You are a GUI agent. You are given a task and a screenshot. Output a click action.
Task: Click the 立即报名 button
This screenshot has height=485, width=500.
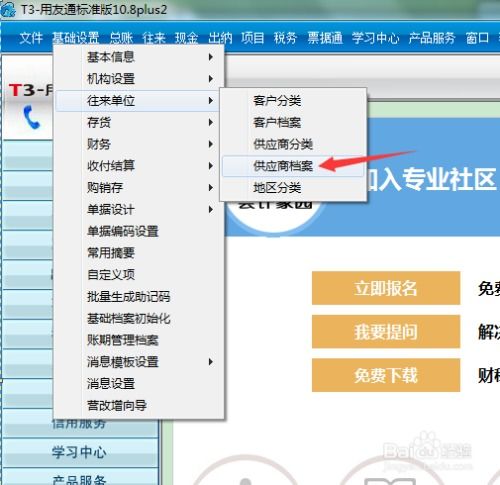(x=386, y=288)
